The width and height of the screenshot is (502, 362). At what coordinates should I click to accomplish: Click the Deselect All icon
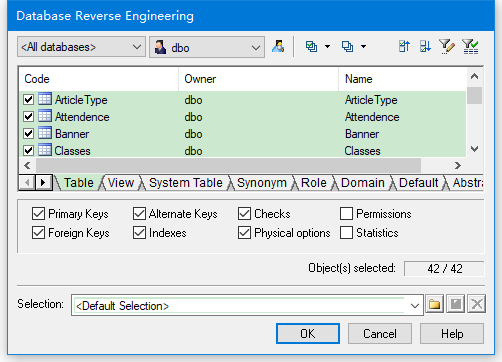347,46
